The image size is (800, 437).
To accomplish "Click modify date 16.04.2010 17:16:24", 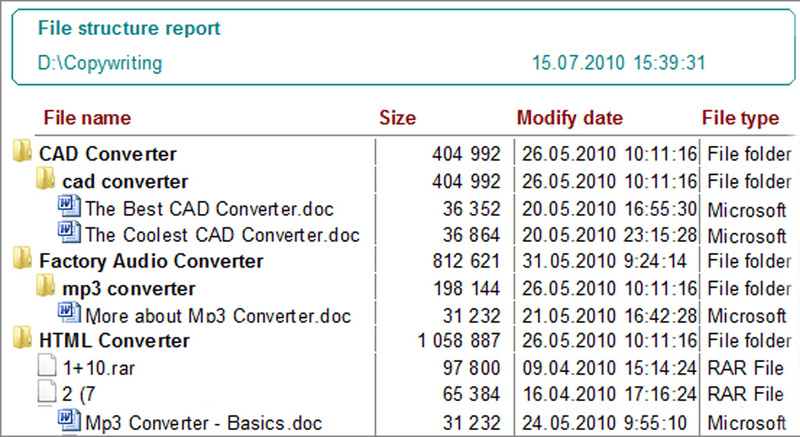I will (x=609, y=394).
